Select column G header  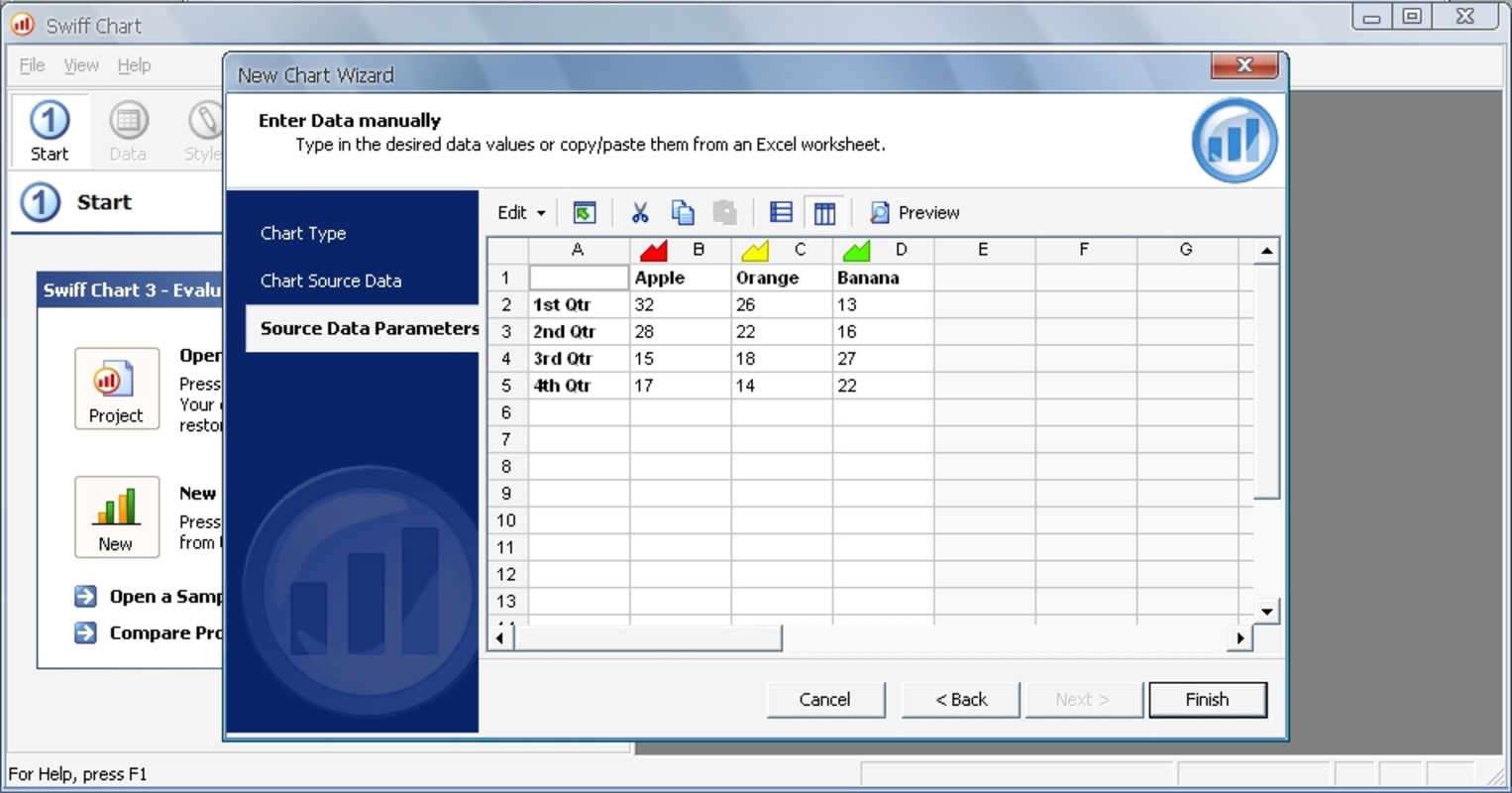coord(1186,250)
